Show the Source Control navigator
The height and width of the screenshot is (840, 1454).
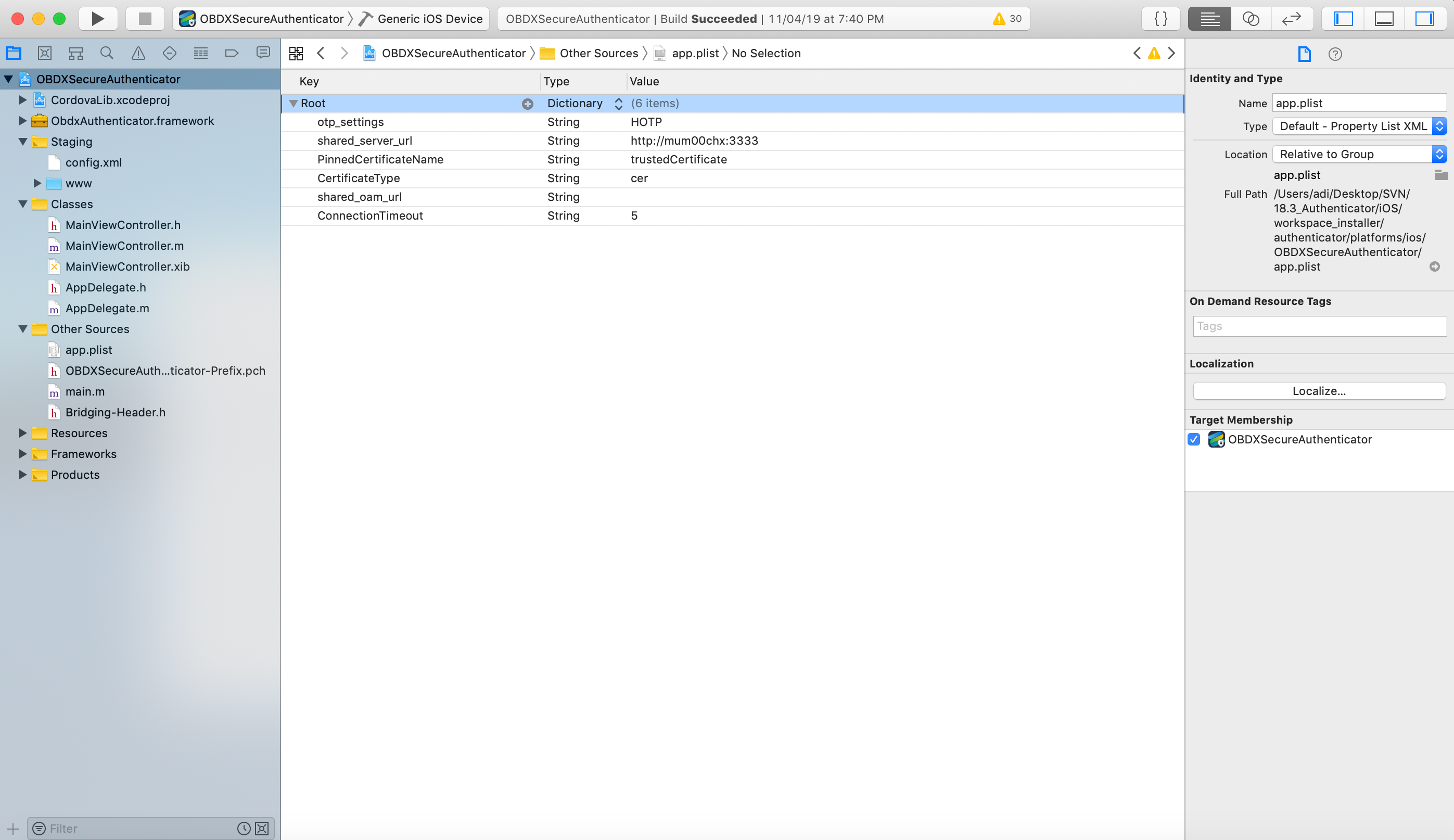(x=44, y=53)
